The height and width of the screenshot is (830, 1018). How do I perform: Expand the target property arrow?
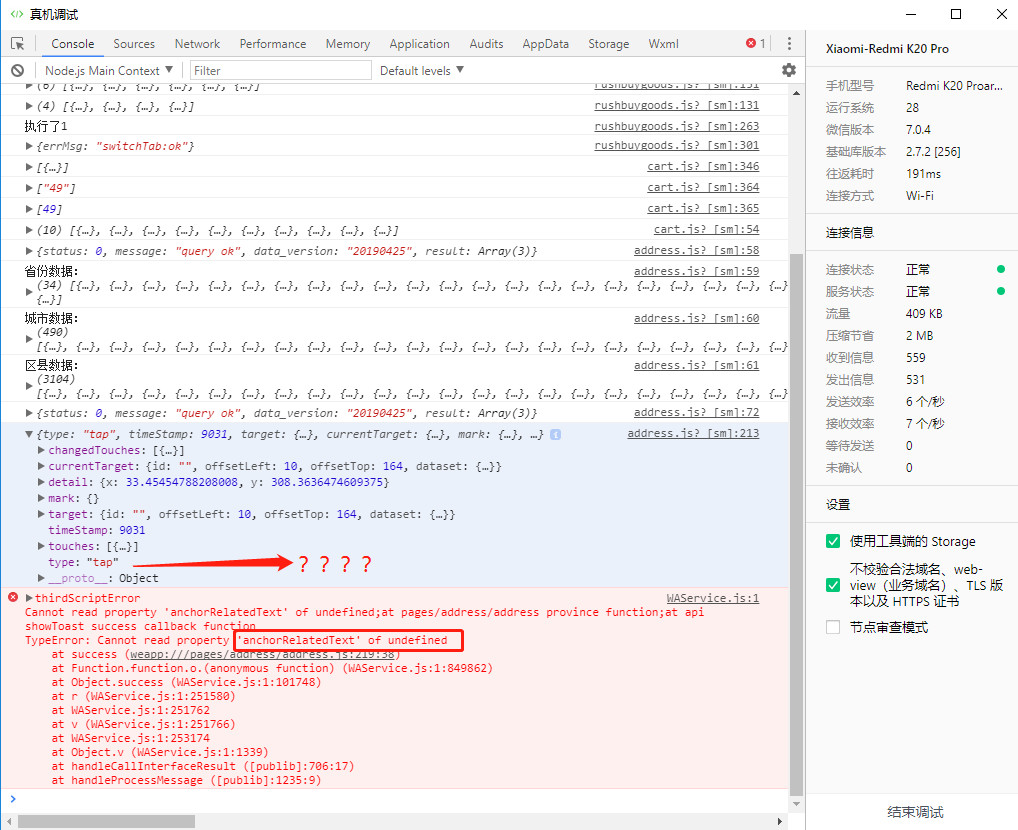42,514
